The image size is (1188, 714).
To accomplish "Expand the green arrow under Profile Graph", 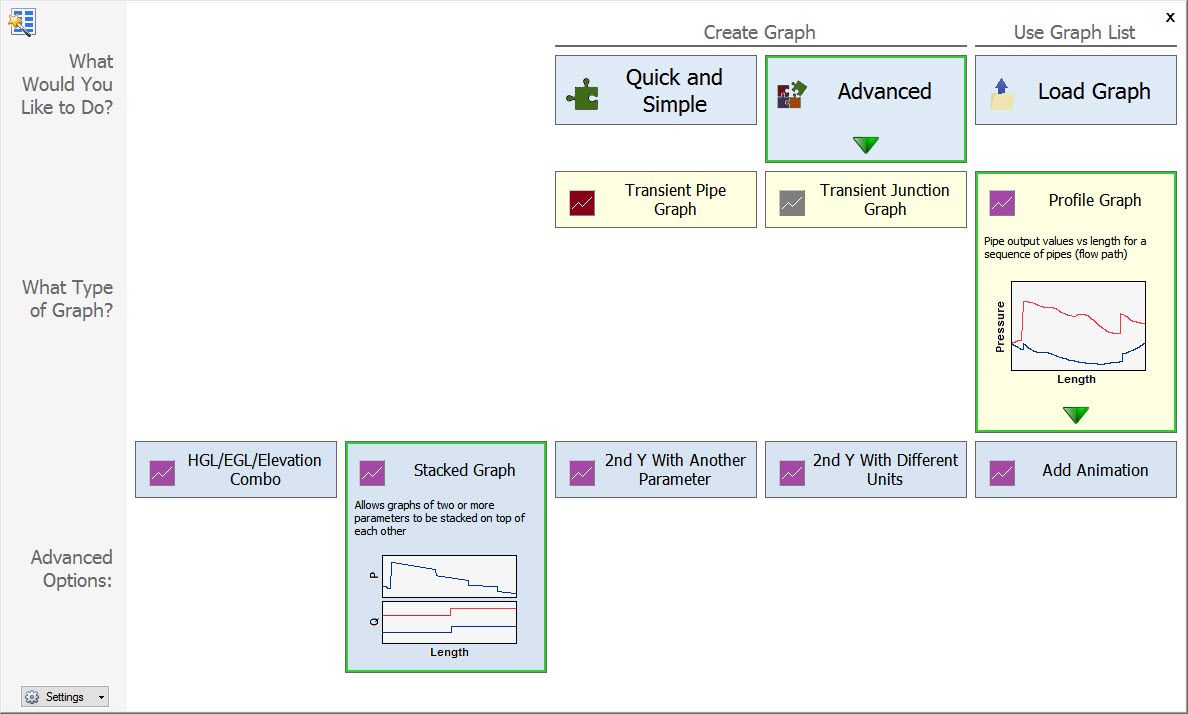I will click(1075, 412).
